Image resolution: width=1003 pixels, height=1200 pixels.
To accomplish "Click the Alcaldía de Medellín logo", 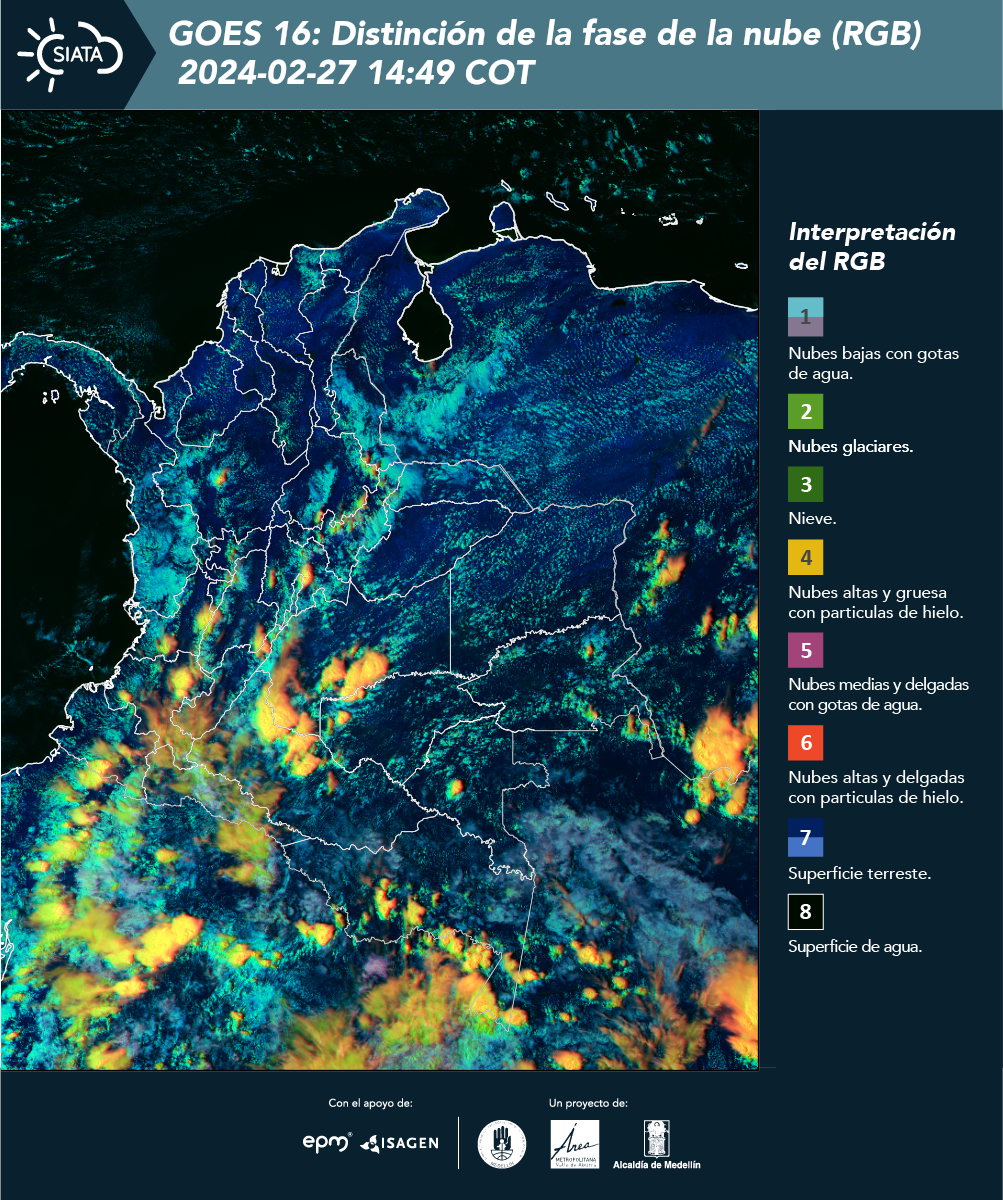I will [656, 1144].
